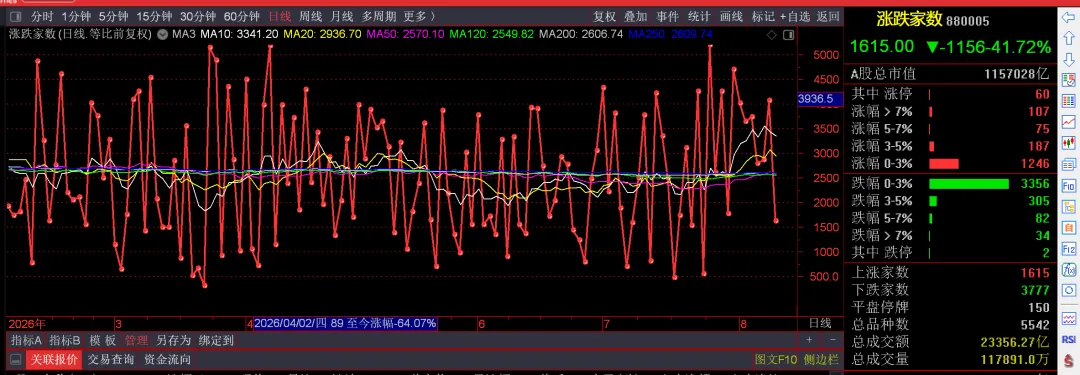Select the 60分钟 period
This screenshot has width=1080, height=375.
pyautogui.click(x=242, y=16)
